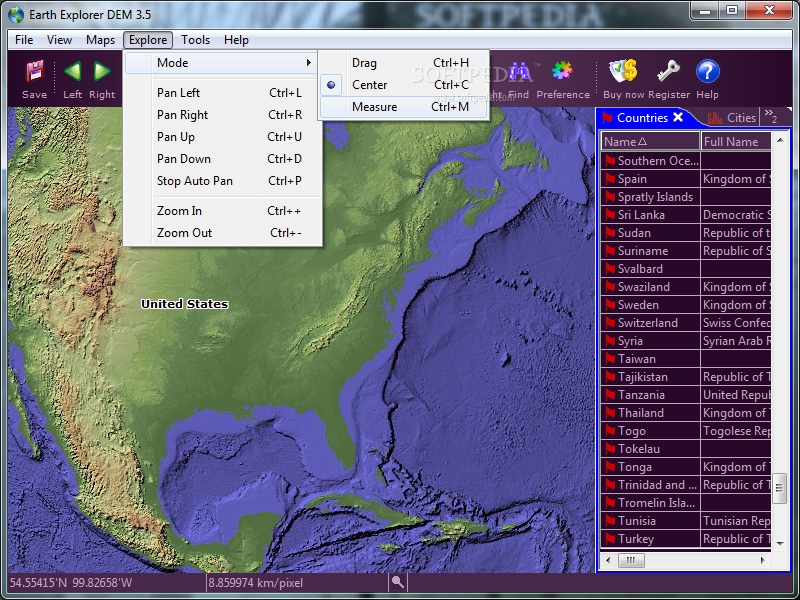This screenshot has height=600, width=800.
Task: Select the Spratly Islands row
Action: tap(686, 196)
